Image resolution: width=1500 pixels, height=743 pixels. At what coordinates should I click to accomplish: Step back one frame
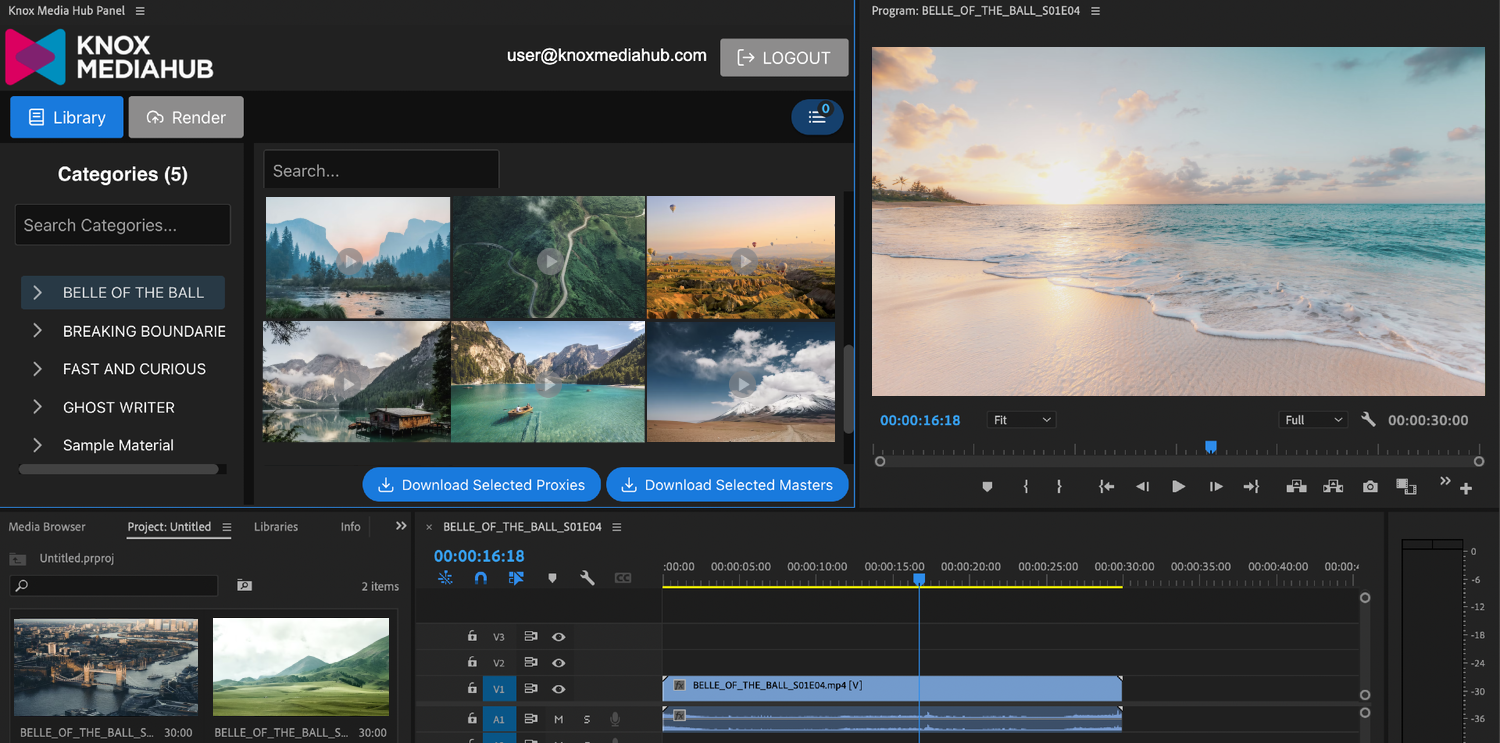pos(1142,487)
